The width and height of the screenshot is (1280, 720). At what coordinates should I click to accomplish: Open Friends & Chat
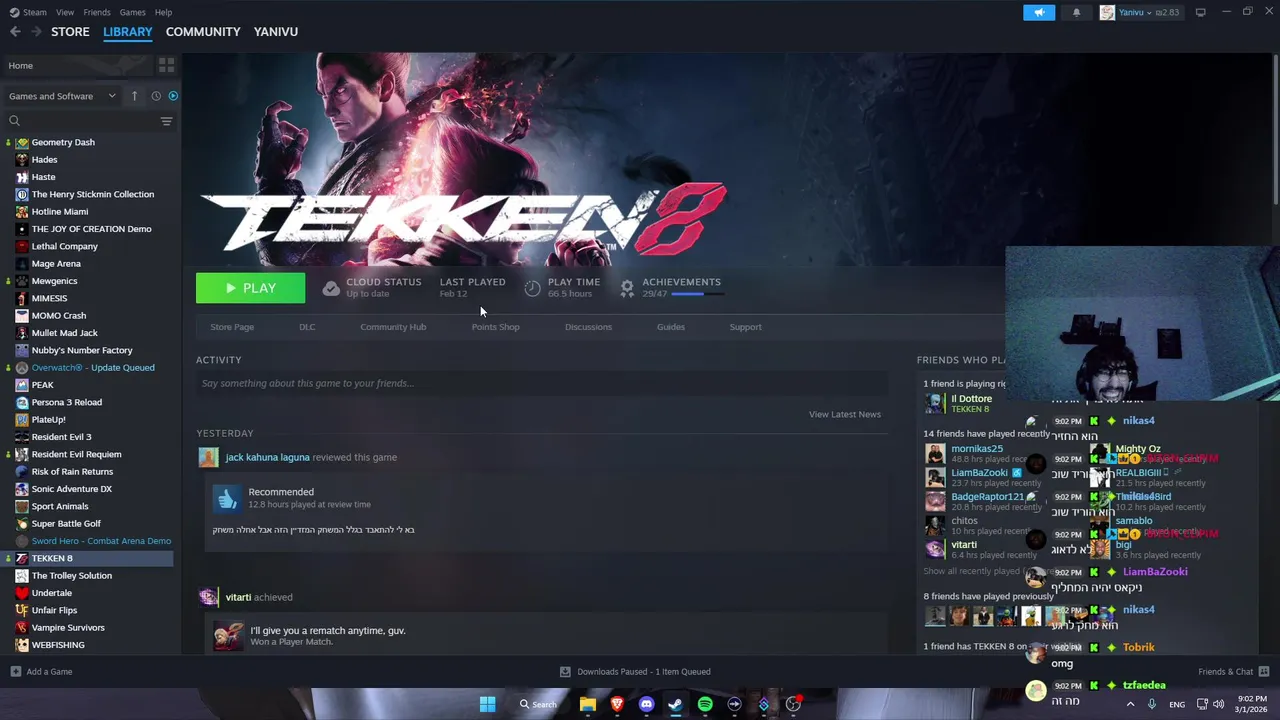coord(1234,672)
